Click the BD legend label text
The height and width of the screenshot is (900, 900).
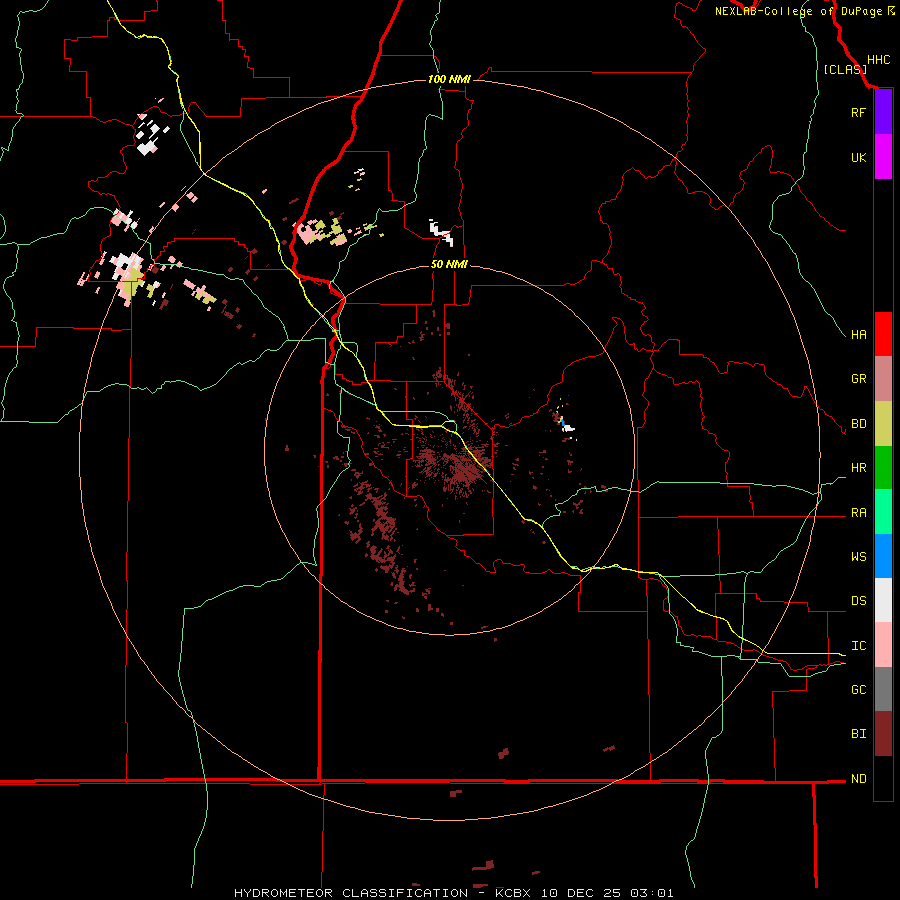(858, 424)
